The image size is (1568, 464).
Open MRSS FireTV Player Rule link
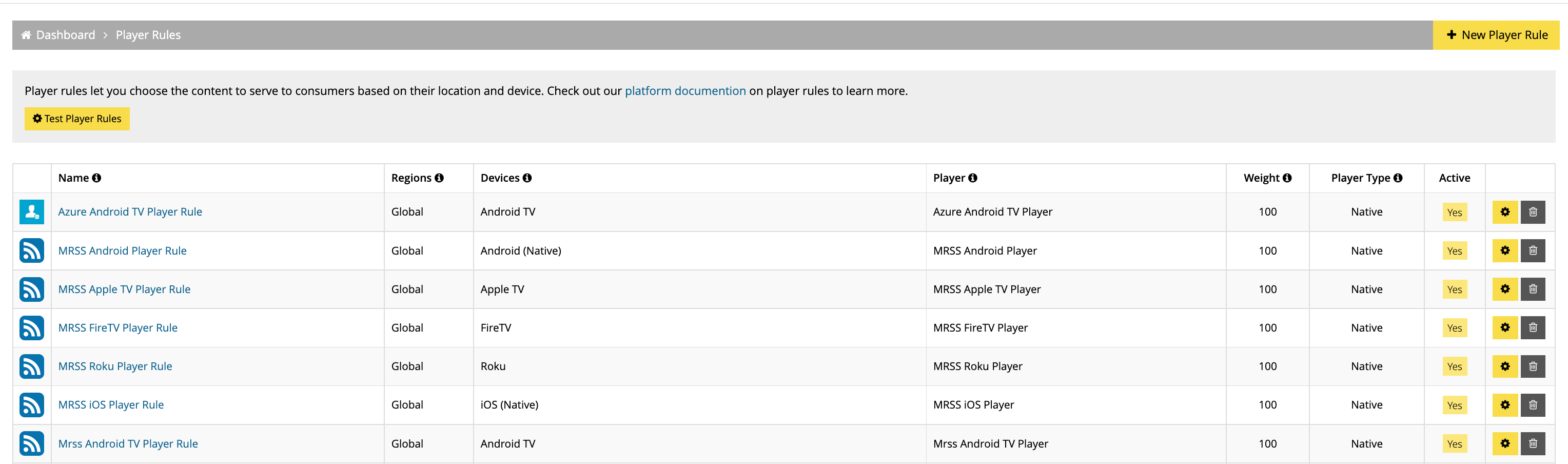pos(118,327)
